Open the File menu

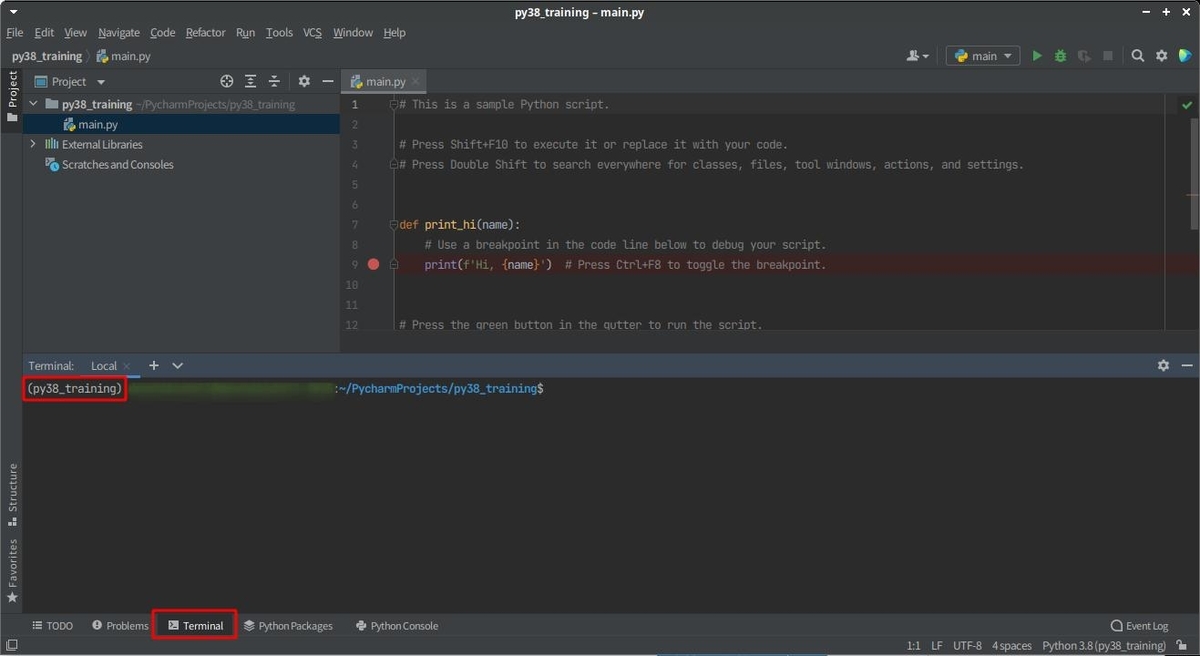(15, 33)
